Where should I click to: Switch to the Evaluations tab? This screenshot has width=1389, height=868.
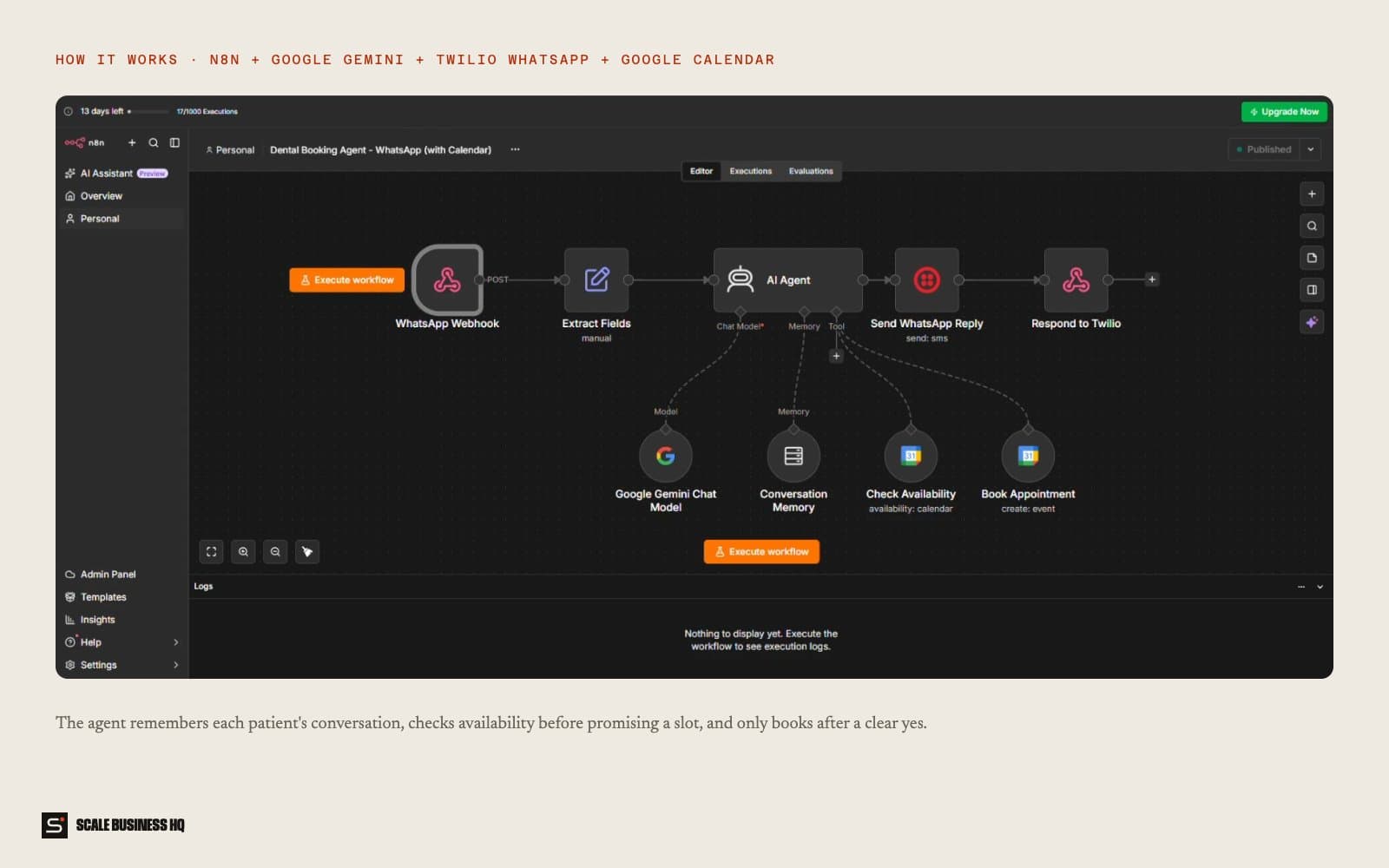(811, 171)
